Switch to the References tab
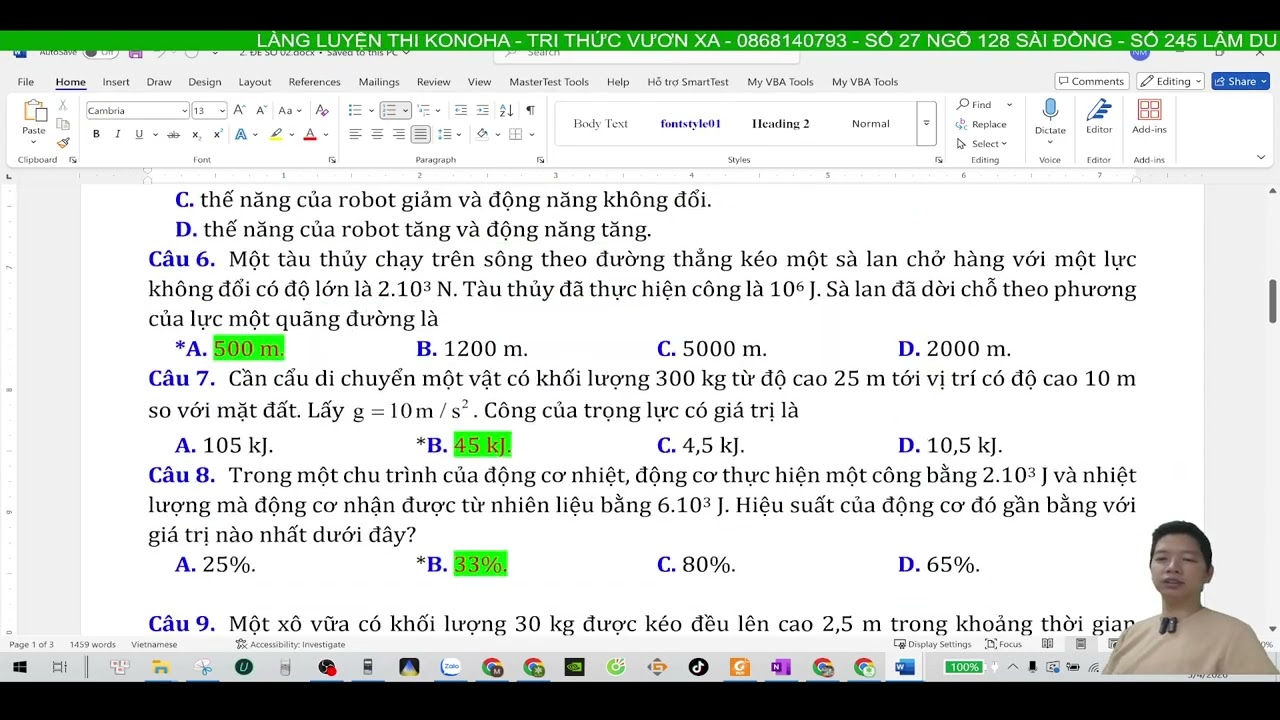 (314, 82)
